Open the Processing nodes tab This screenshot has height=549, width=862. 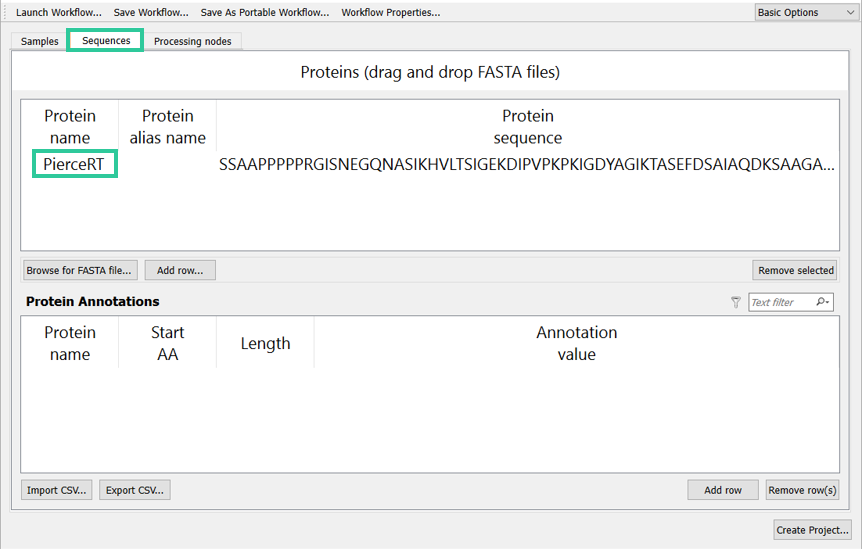(x=192, y=41)
